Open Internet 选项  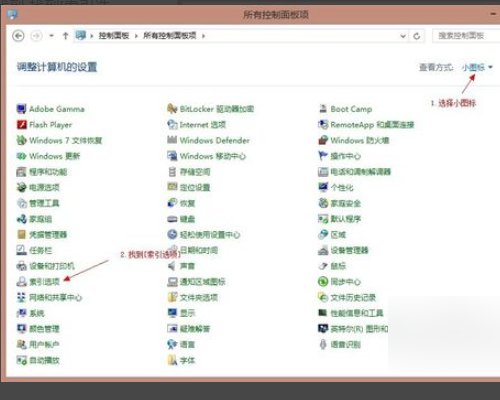(197, 125)
